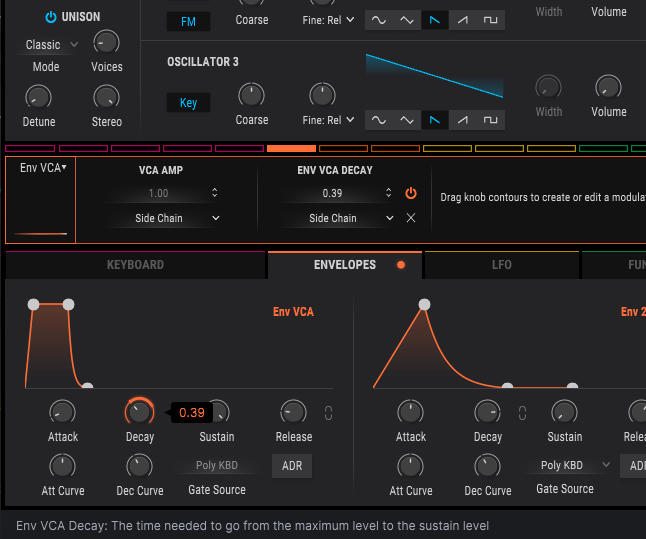Select the descending saw waveform in upper oscillator
The height and width of the screenshot is (539, 646).
(x=435, y=20)
